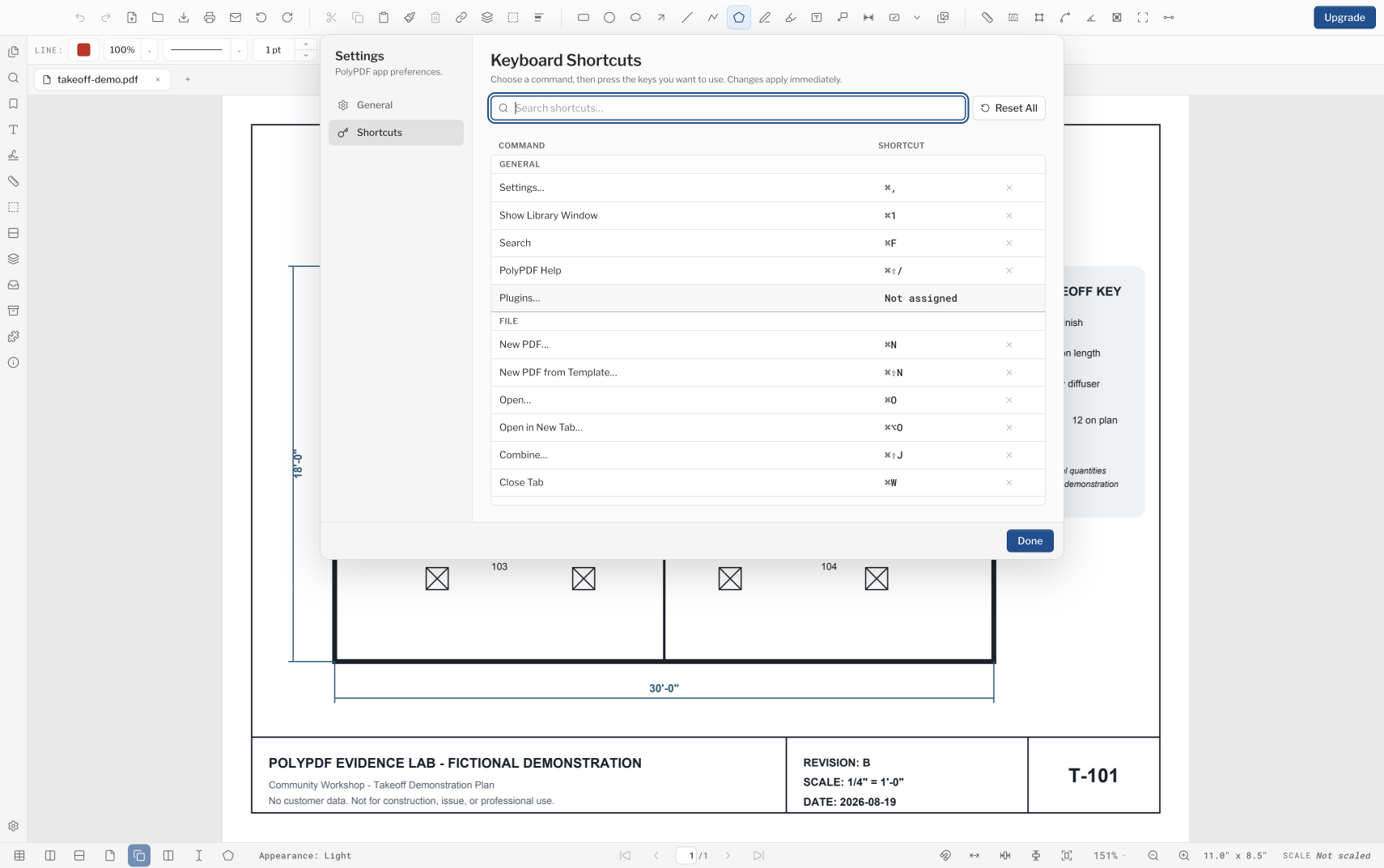1384x868 pixels.
Task: Select the dimension line tool
Action: 868,17
